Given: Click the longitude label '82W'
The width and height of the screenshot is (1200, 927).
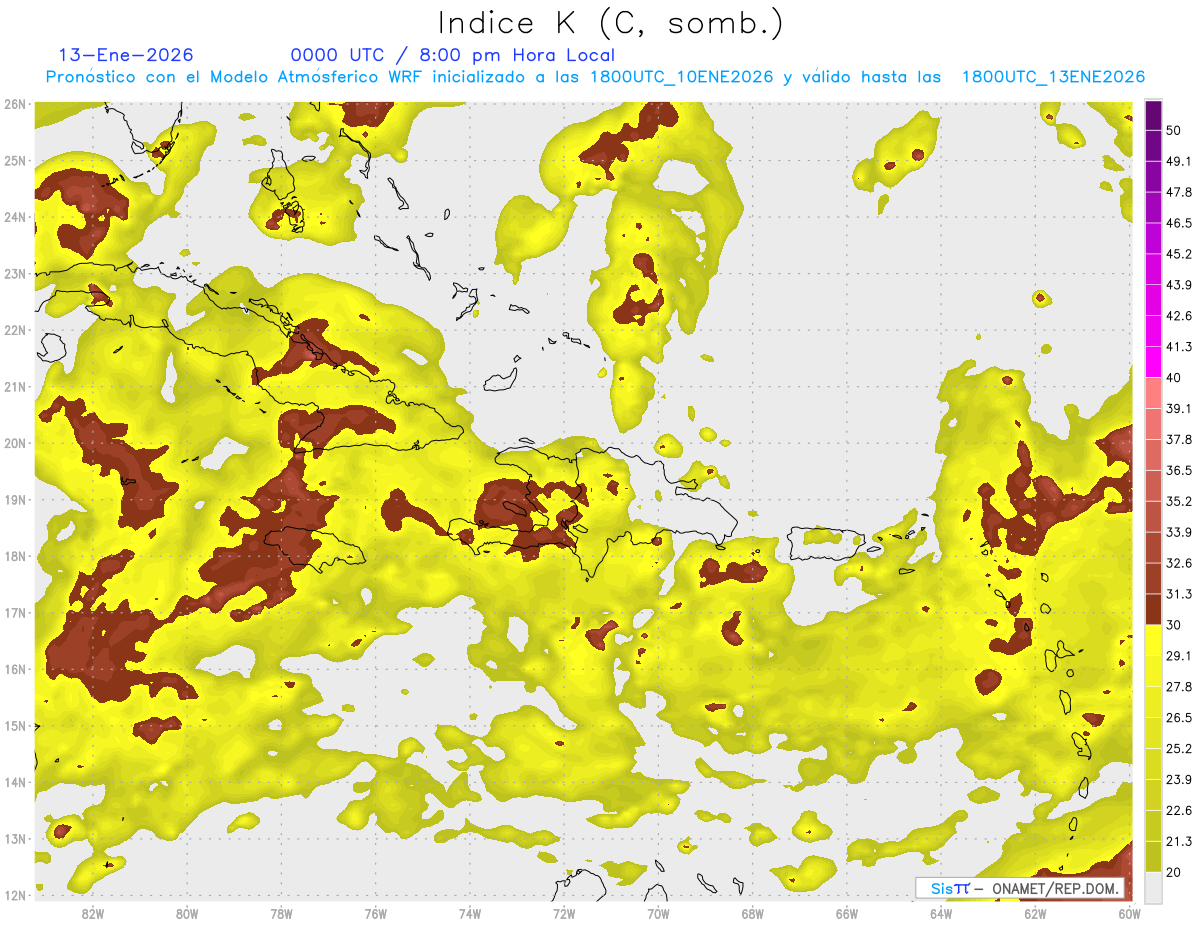Looking at the screenshot, I should (x=92, y=914).
